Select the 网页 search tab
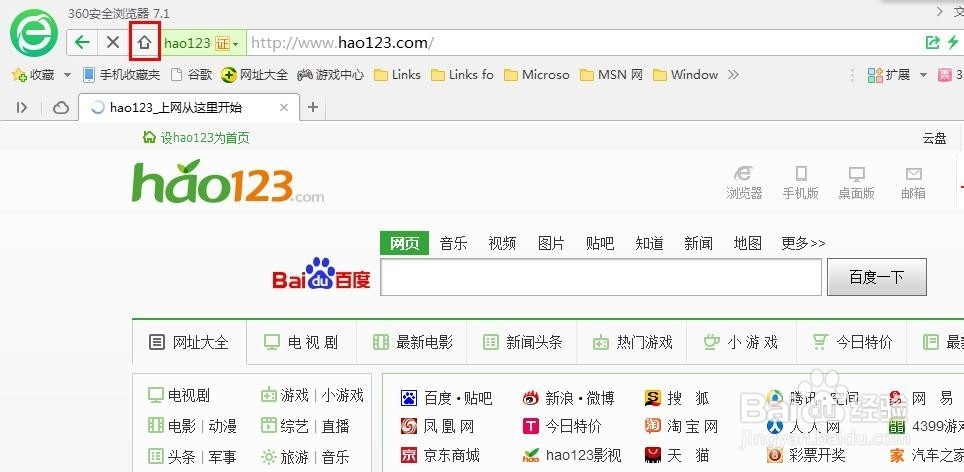The height and width of the screenshot is (472, 964). [405, 243]
